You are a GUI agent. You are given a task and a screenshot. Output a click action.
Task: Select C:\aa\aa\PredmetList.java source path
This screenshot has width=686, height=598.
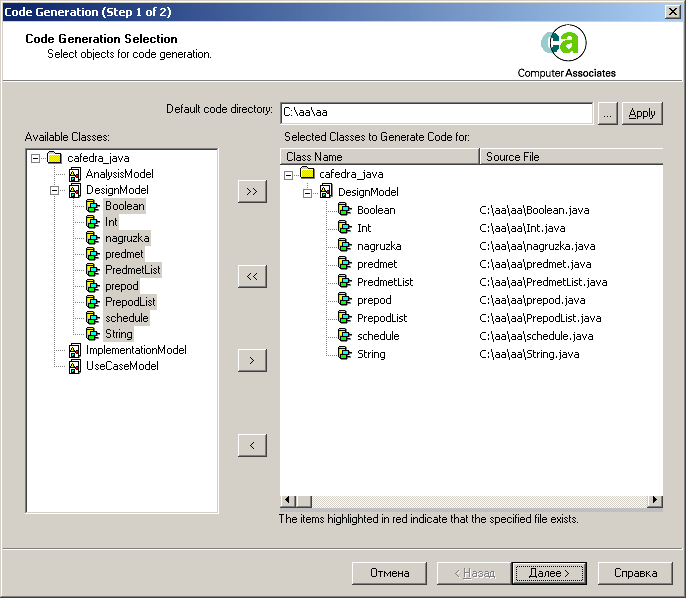tap(543, 282)
